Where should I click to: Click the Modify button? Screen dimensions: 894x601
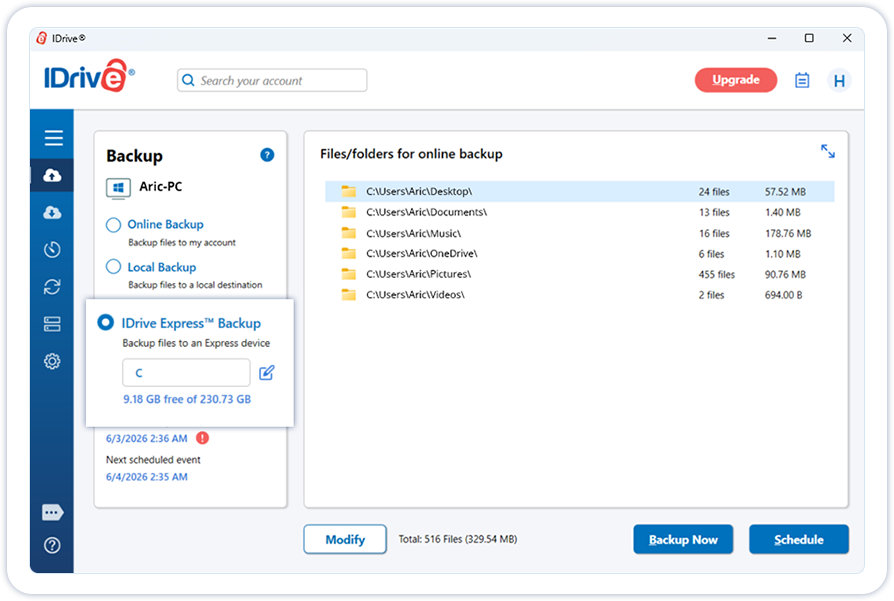345,539
